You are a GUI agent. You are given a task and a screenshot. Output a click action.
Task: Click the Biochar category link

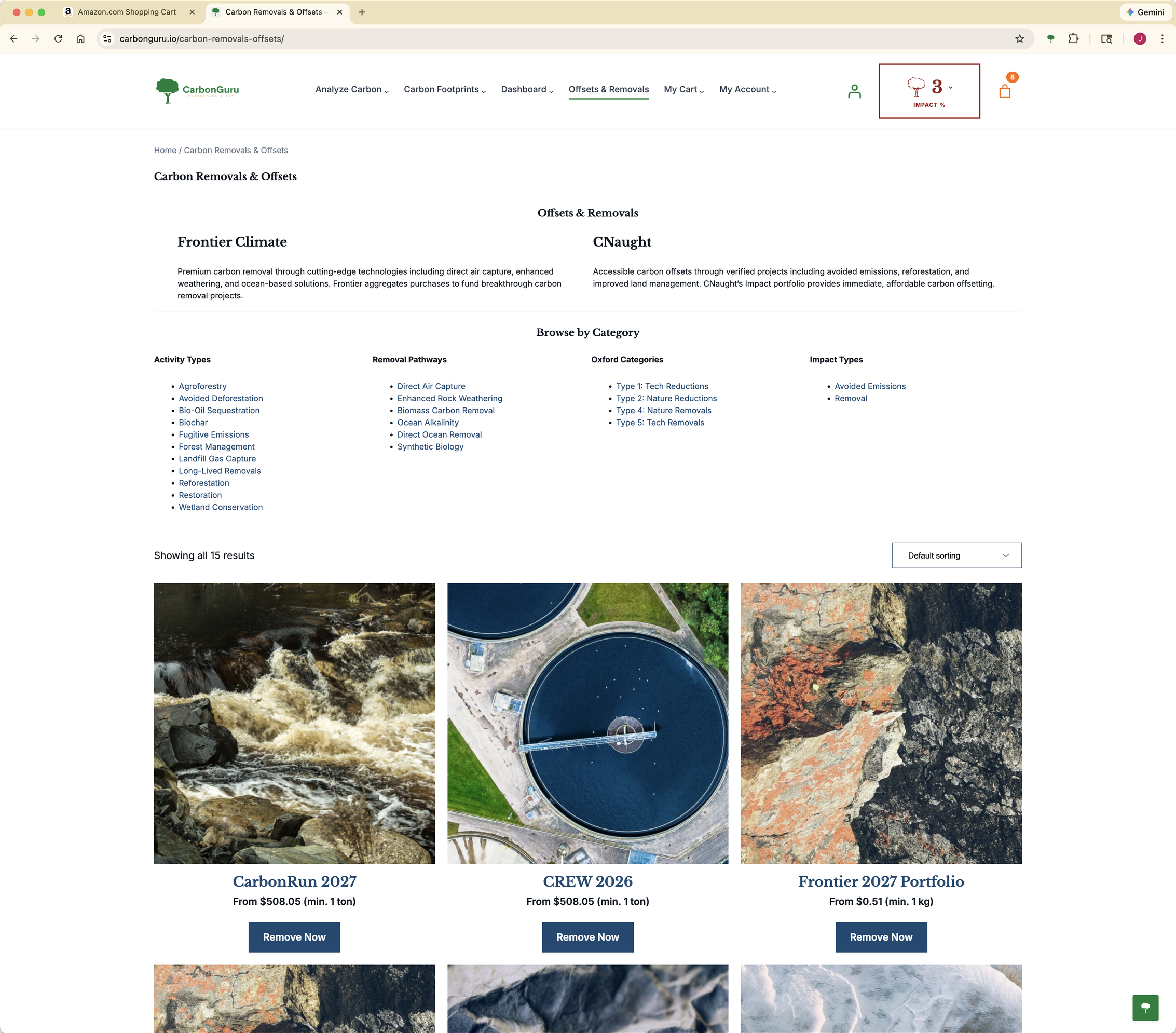point(193,423)
